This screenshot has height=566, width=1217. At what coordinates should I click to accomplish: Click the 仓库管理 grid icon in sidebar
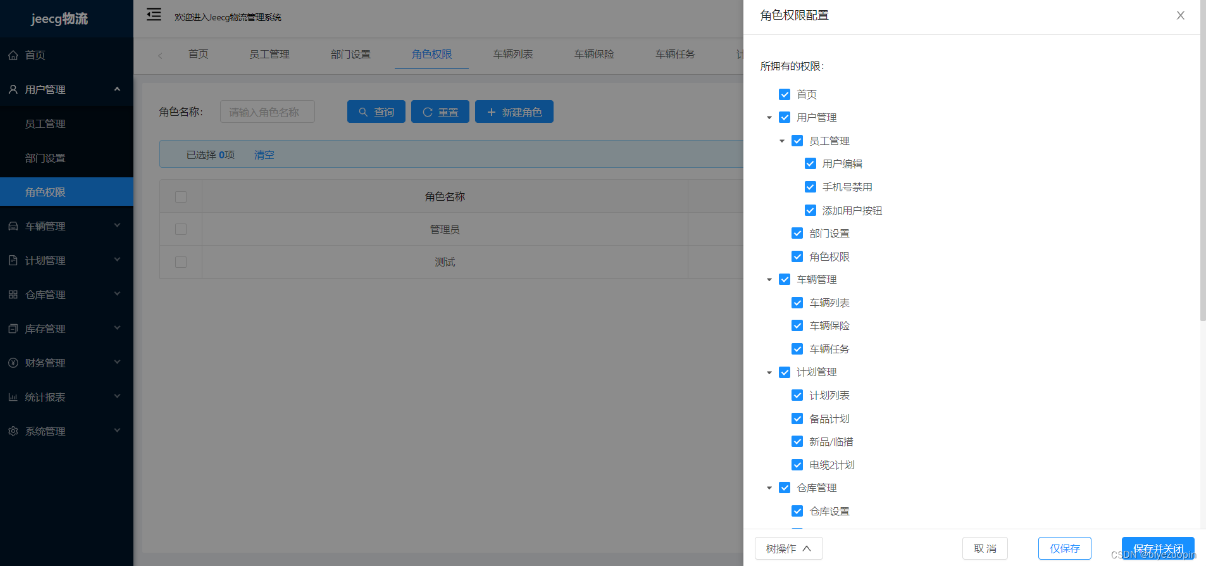pyautogui.click(x=13, y=295)
